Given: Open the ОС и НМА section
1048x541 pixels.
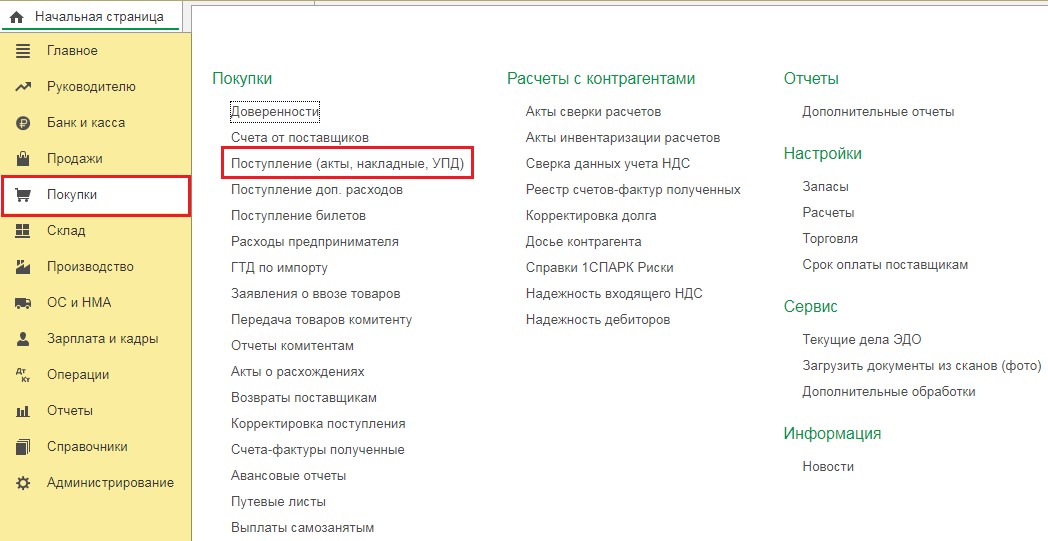Looking at the screenshot, I should coord(79,303).
